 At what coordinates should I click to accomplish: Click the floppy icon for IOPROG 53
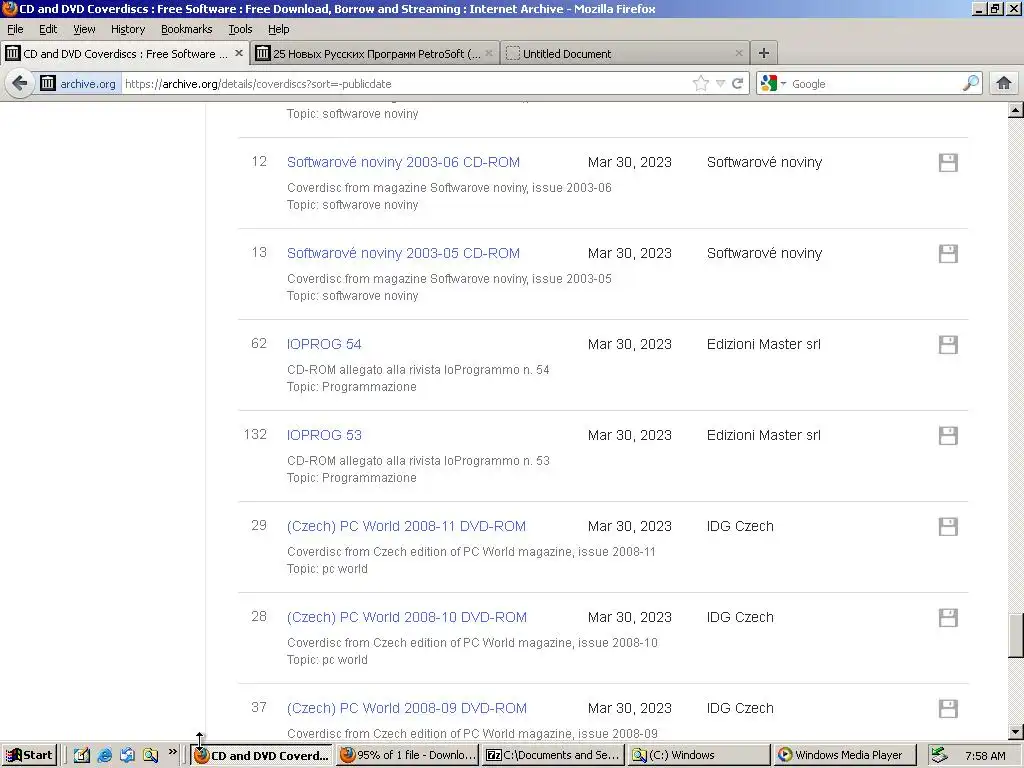948,436
